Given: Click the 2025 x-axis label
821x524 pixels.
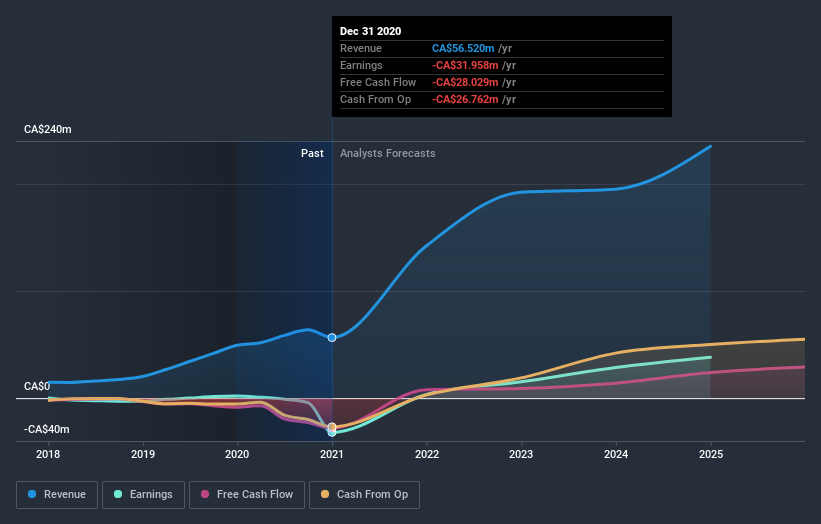Looking at the screenshot, I should pos(711,454).
